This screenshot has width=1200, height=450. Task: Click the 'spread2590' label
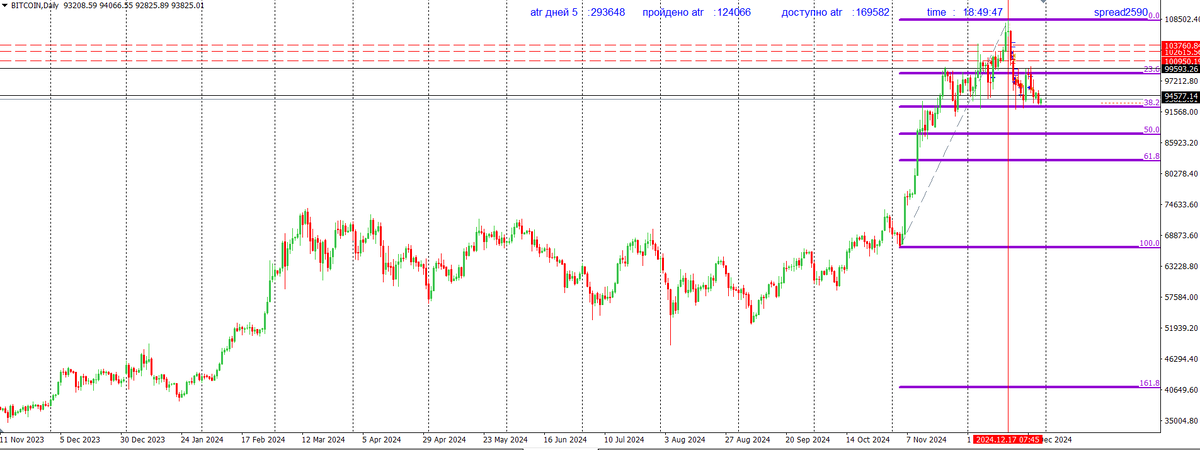tap(1120, 13)
